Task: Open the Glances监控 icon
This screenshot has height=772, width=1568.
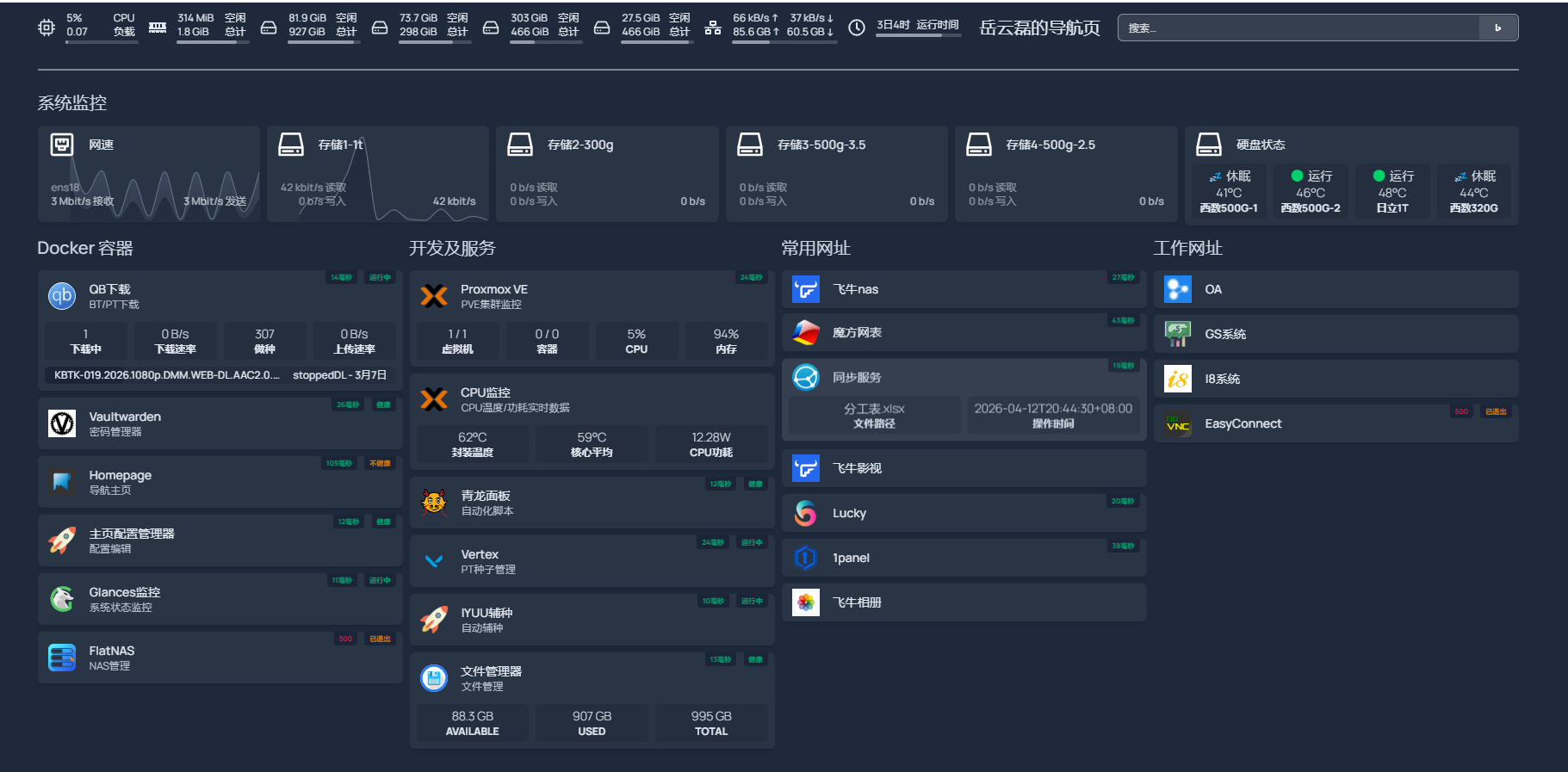Action: click(62, 599)
